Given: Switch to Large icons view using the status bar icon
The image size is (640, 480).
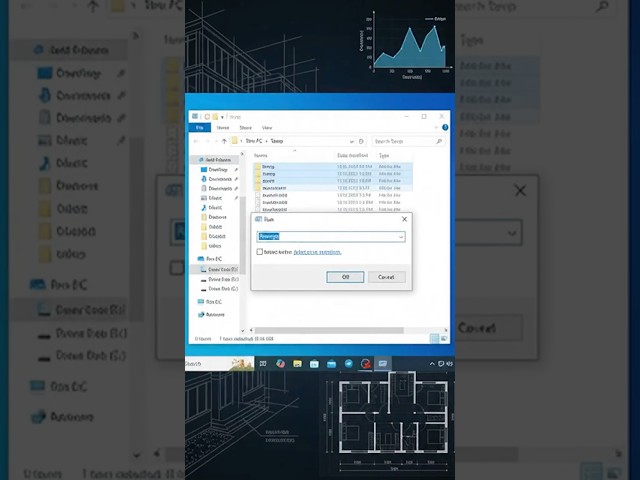Looking at the screenshot, I should click(444, 338).
